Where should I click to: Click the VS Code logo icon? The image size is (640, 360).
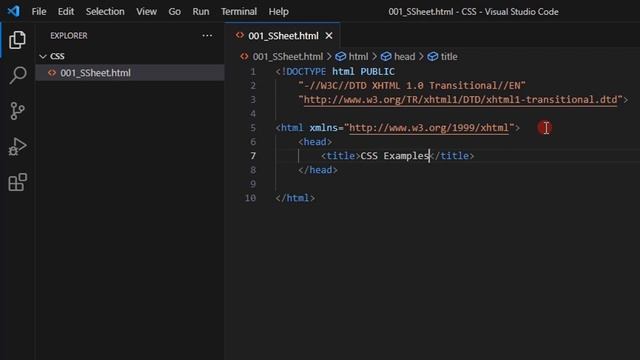[x=13, y=11]
